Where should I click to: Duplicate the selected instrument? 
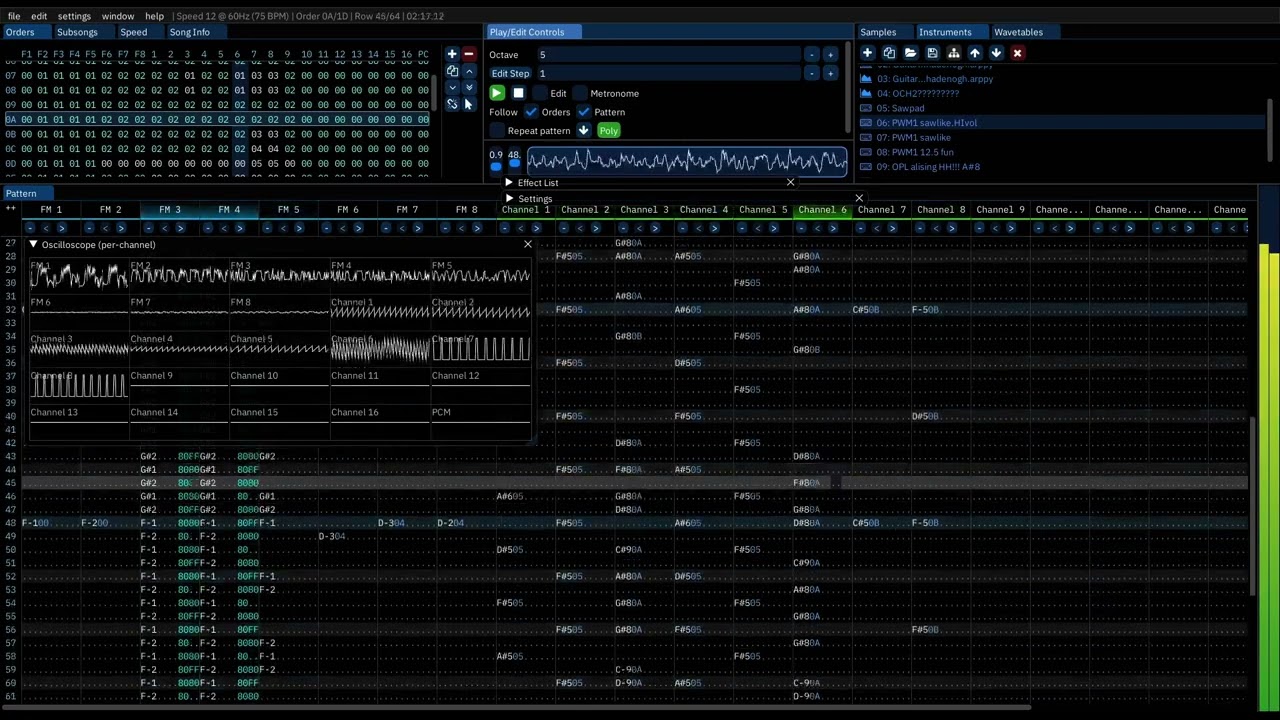tap(889, 53)
